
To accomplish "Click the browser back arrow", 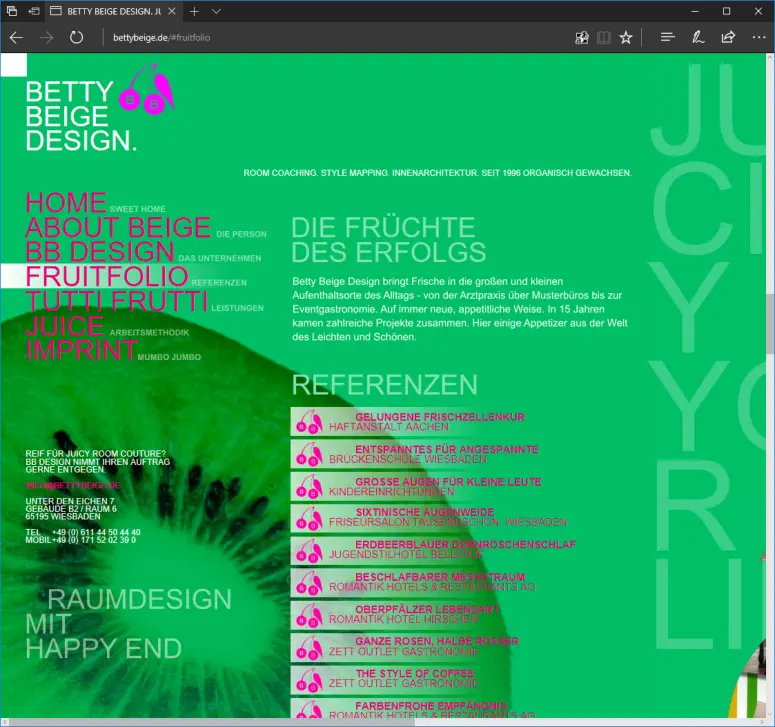I will click(16, 38).
